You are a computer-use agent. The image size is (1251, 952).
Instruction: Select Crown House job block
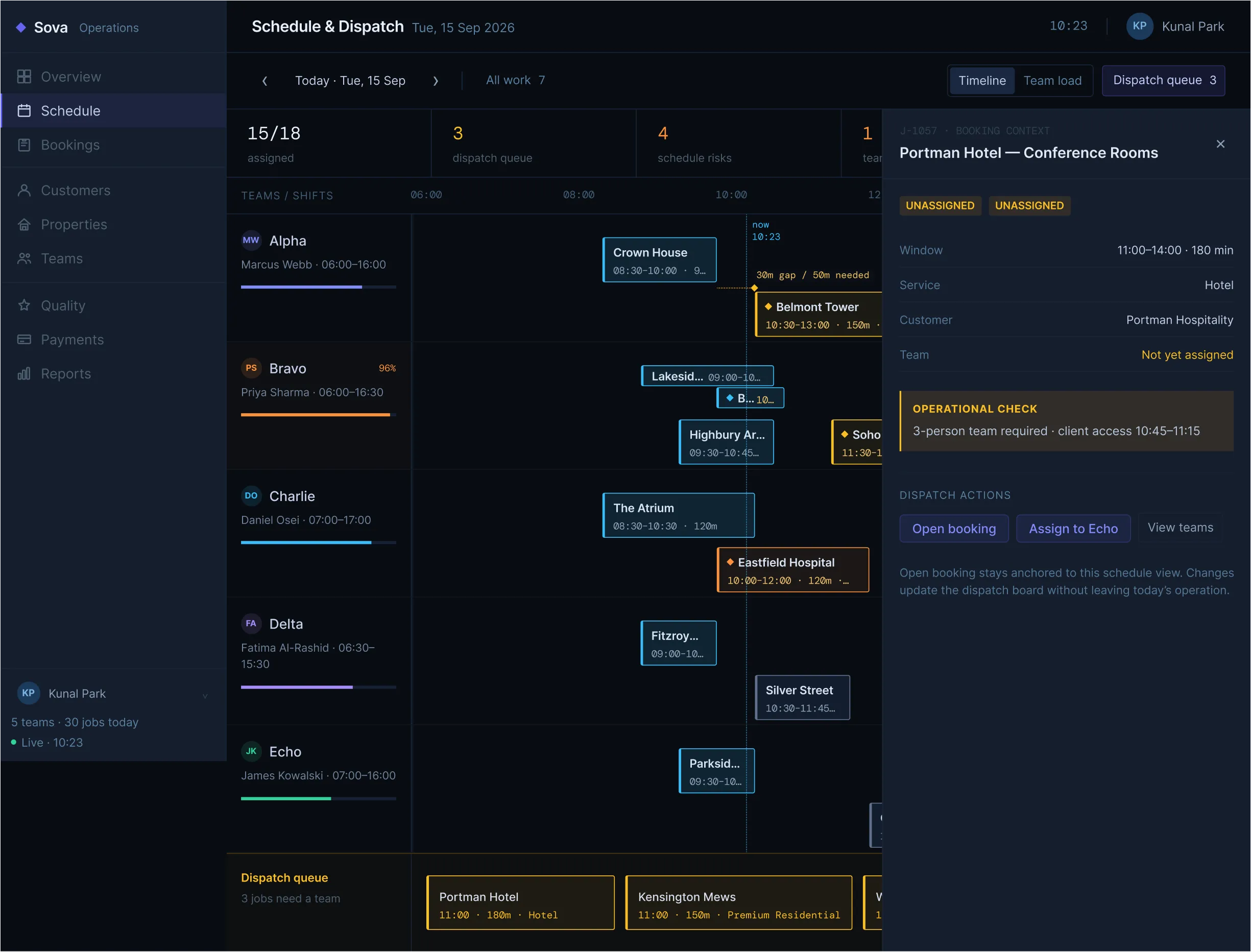[x=660, y=260]
